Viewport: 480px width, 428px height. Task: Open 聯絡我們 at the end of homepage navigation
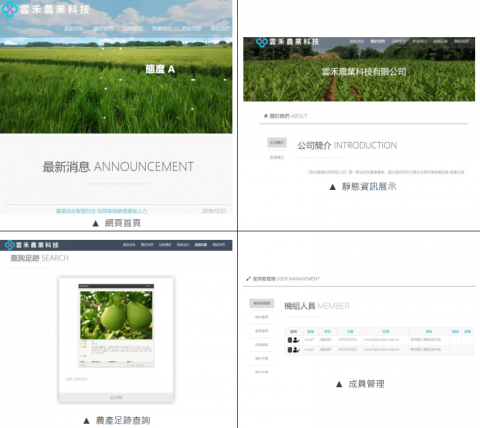point(221,29)
